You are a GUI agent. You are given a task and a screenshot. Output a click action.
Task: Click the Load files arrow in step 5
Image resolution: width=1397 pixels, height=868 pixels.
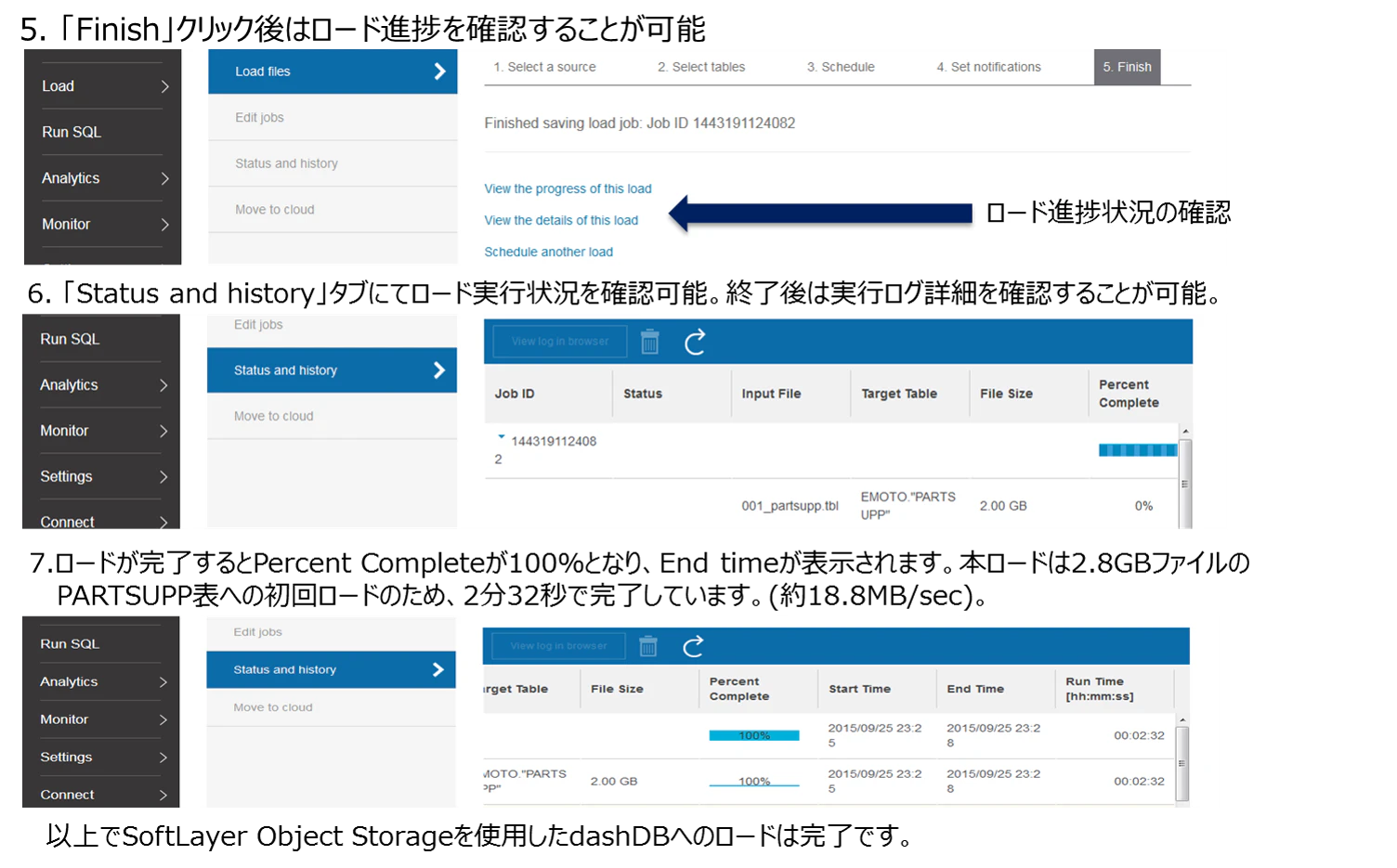tap(440, 71)
